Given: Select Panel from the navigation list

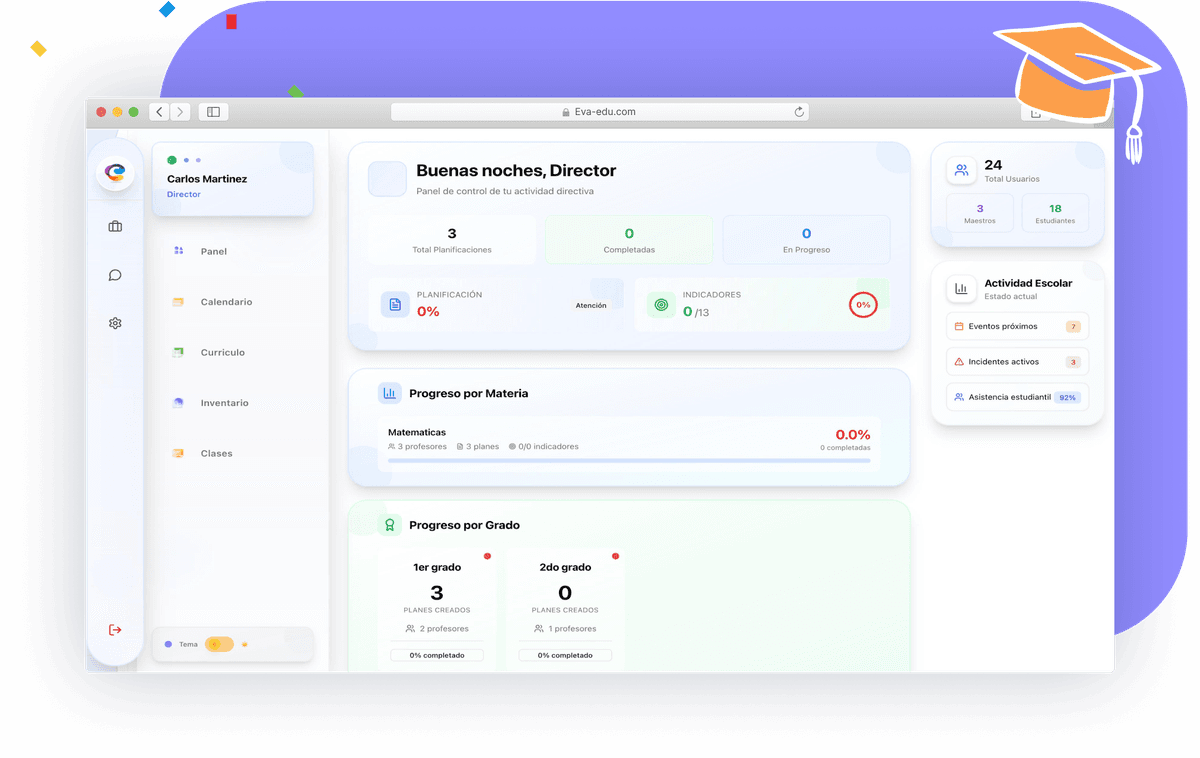Looking at the screenshot, I should [x=213, y=251].
